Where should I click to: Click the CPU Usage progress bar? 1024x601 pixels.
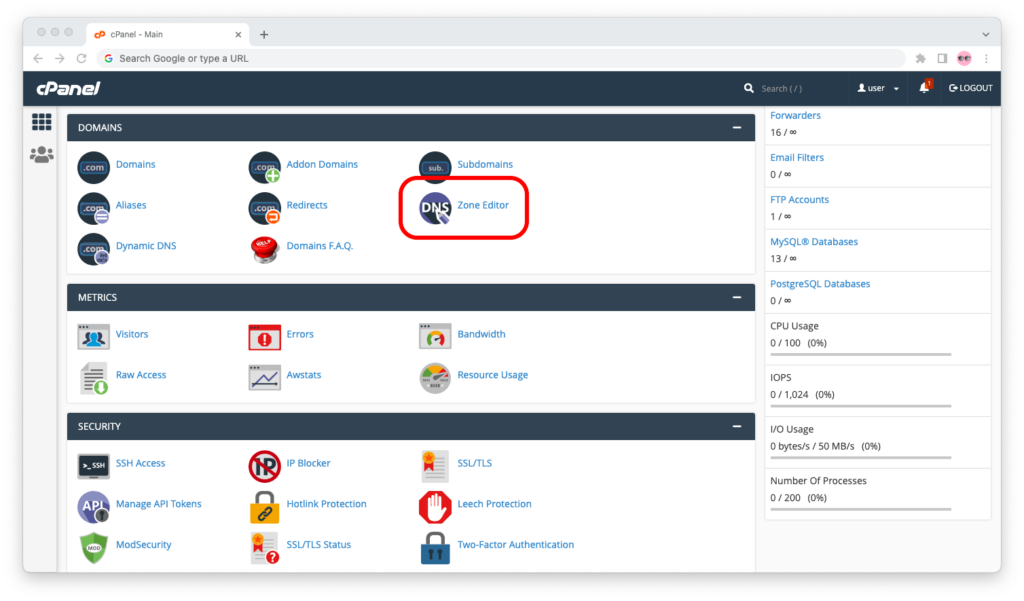[x=861, y=355]
